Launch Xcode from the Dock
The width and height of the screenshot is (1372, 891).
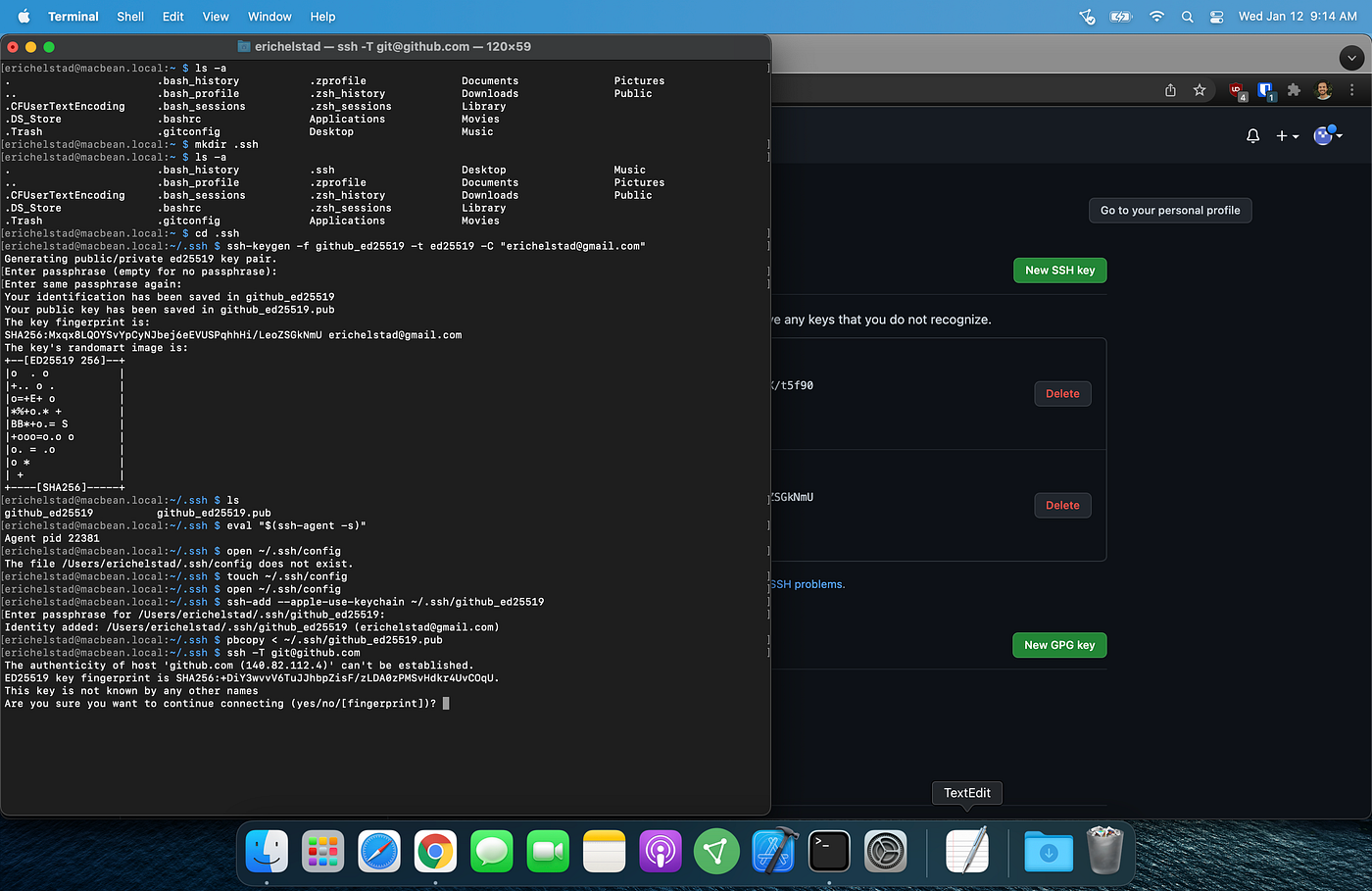(773, 851)
